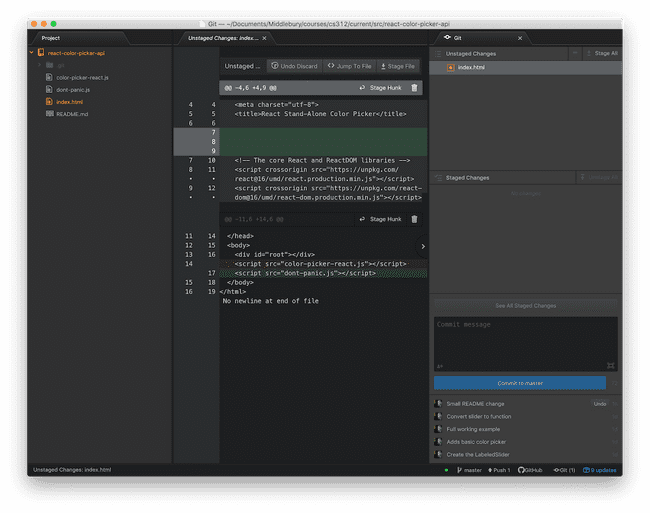Click Unstaged Changes header in Git panel
This screenshot has width=650, height=513.
[x=471, y=54]
